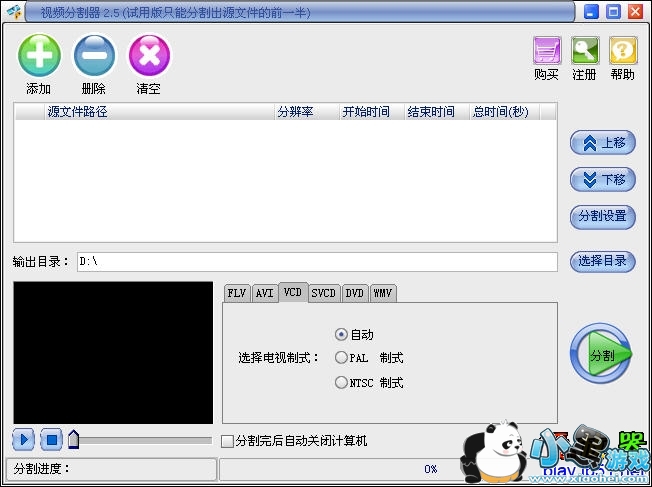Switch to the FLV tab
Viewport: 652px width, 487px height.
237,294
